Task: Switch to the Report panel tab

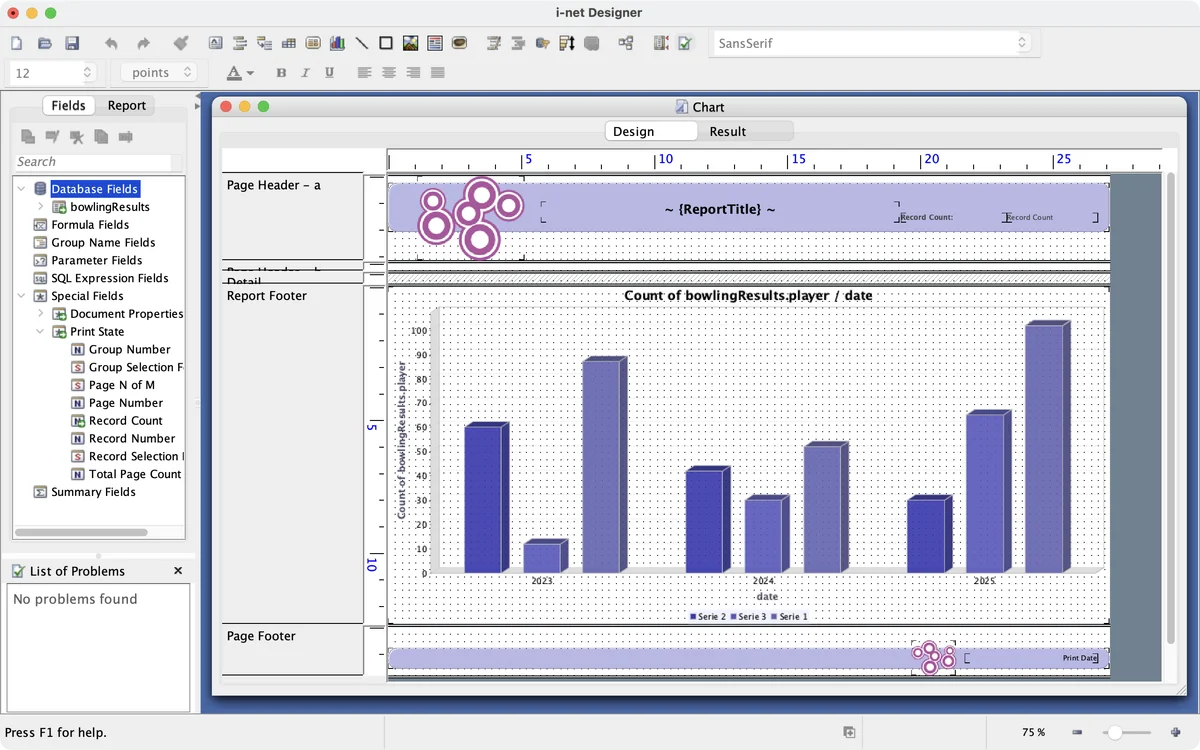Action: [127, 105]
